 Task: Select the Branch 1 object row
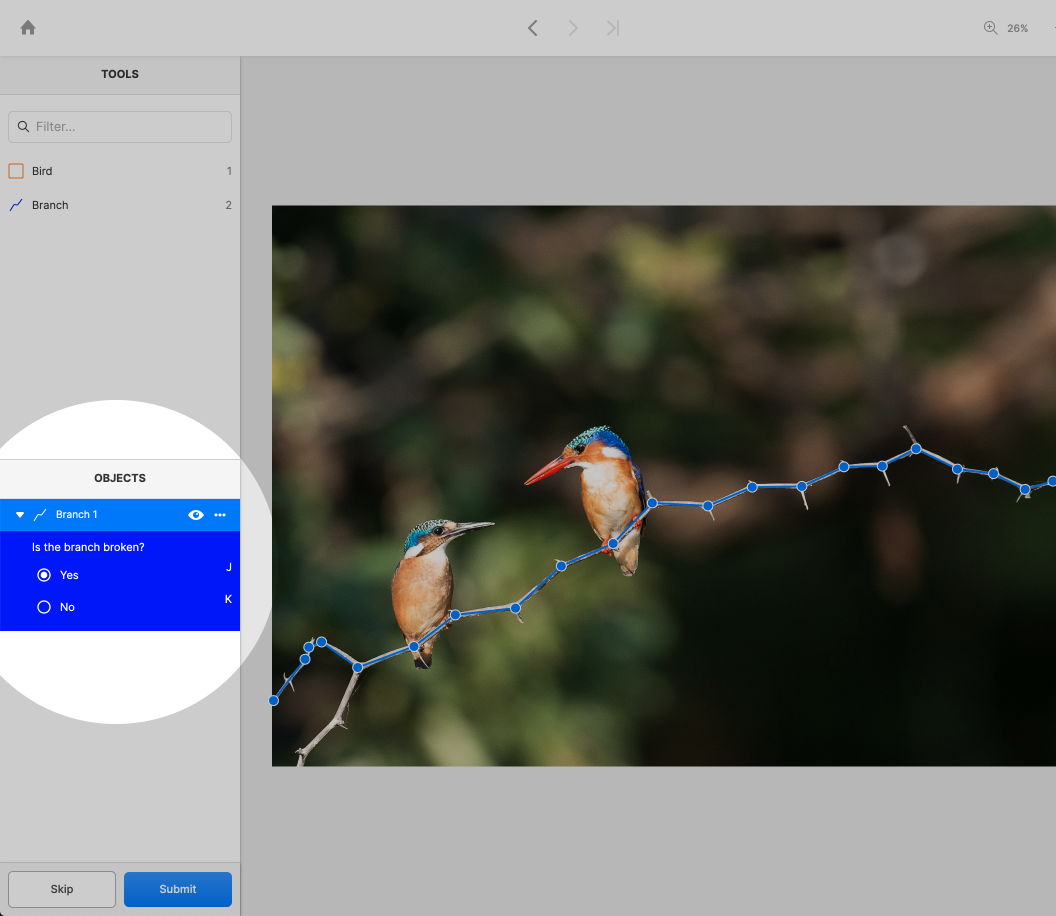pos(120,515)
